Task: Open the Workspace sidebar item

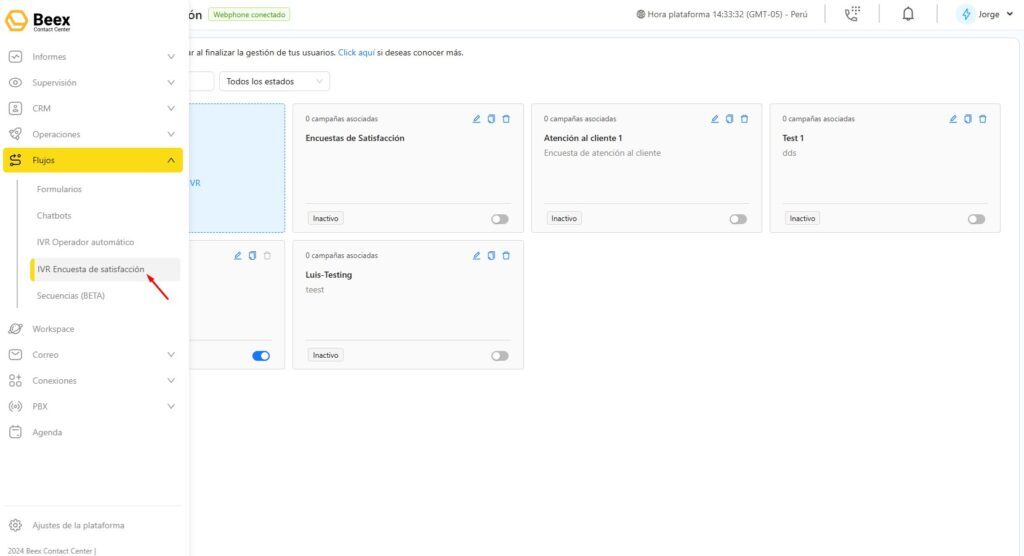Action: (x=53, y=329)
